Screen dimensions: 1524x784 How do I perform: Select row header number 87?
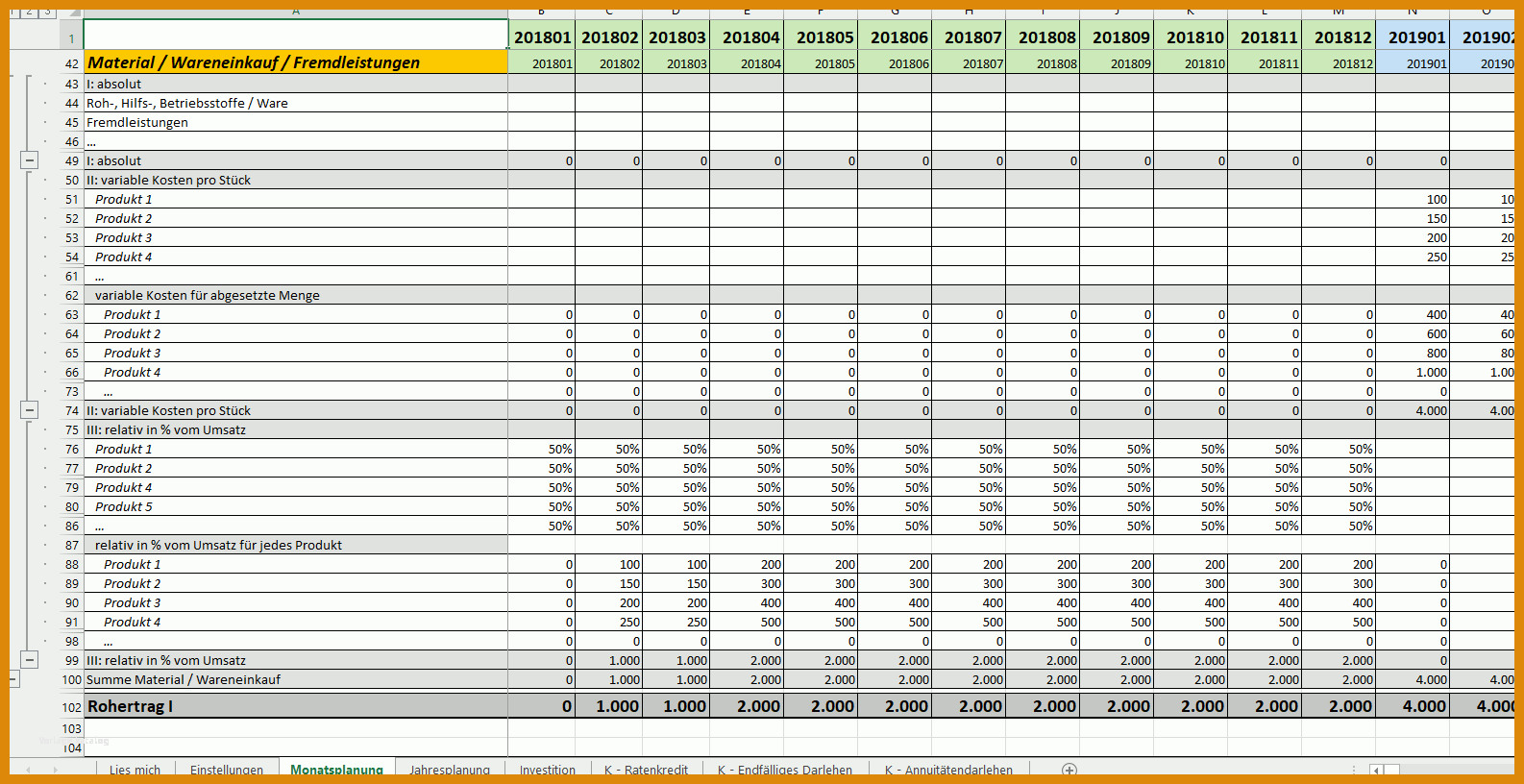(x=71, y=545)
